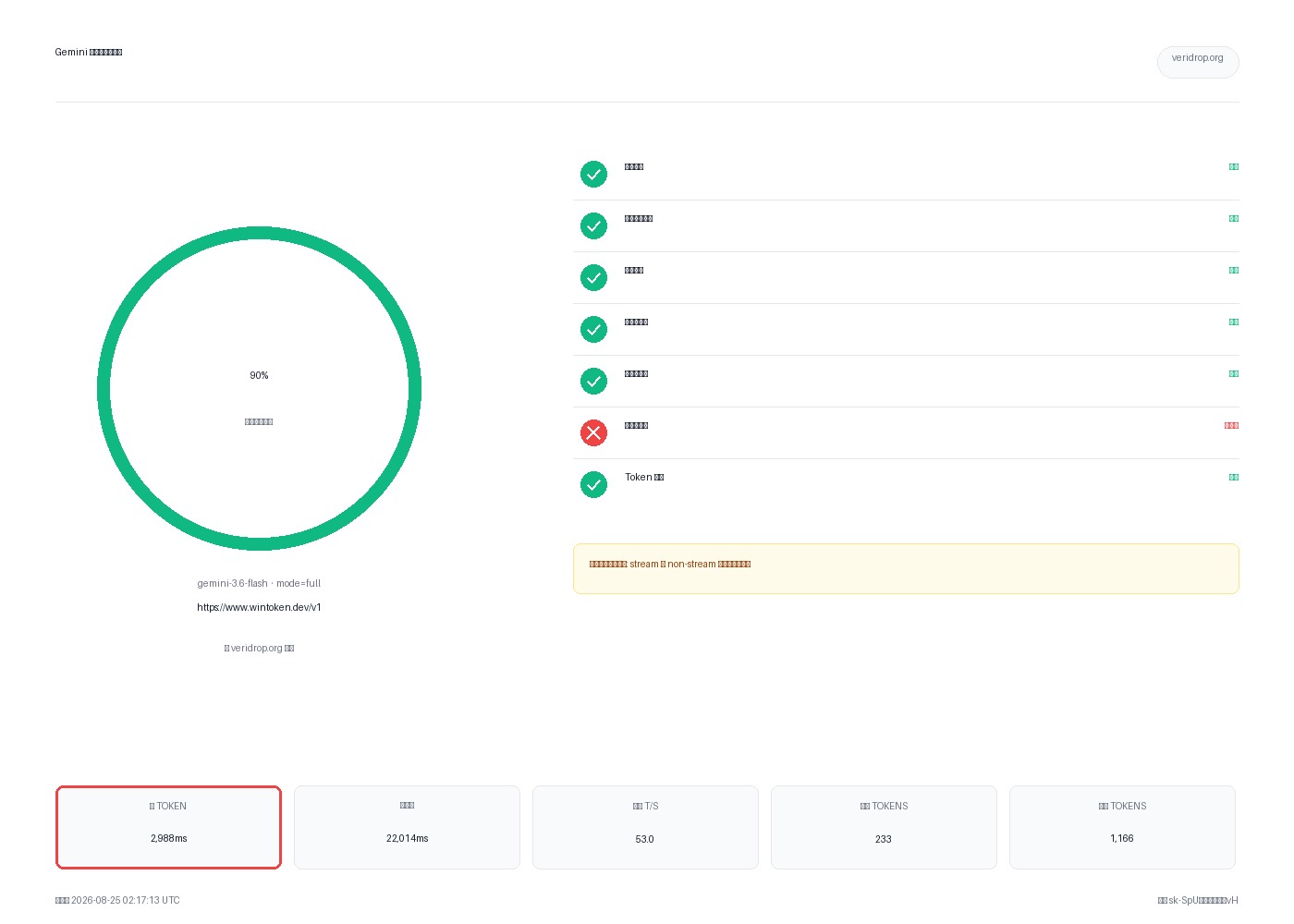Image resolution: width=1294 pixels, height=924 pixels.
Task: Click the yellow stream / non-stream warning box
Action: coord(906,568)
